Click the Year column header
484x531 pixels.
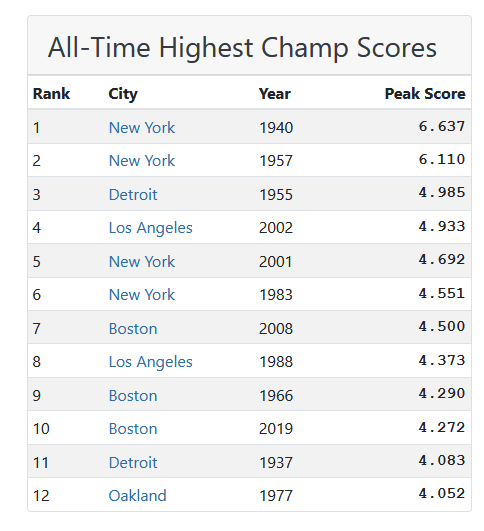coord(274,93)
